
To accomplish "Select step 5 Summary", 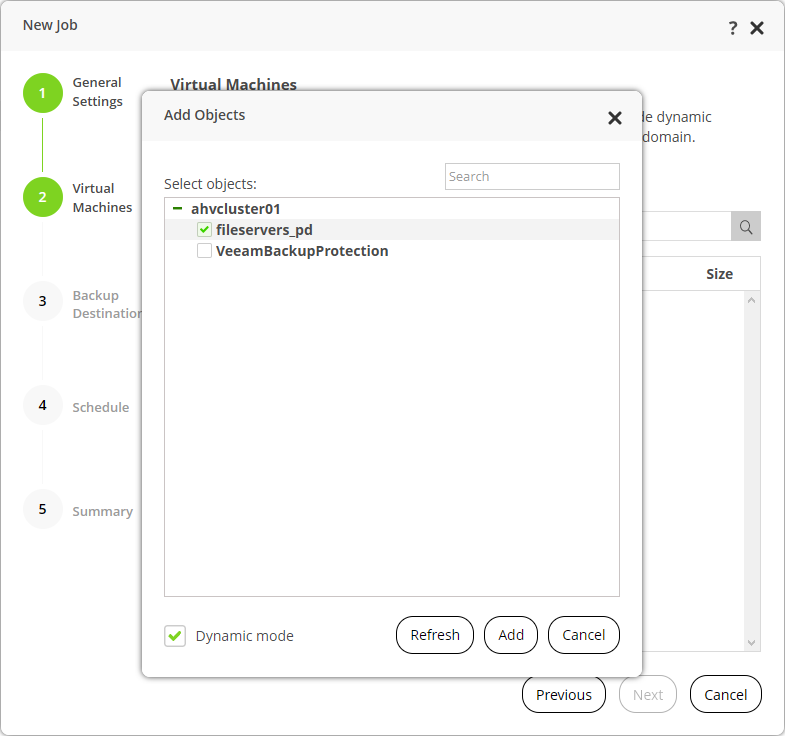I will pos(43,509).
